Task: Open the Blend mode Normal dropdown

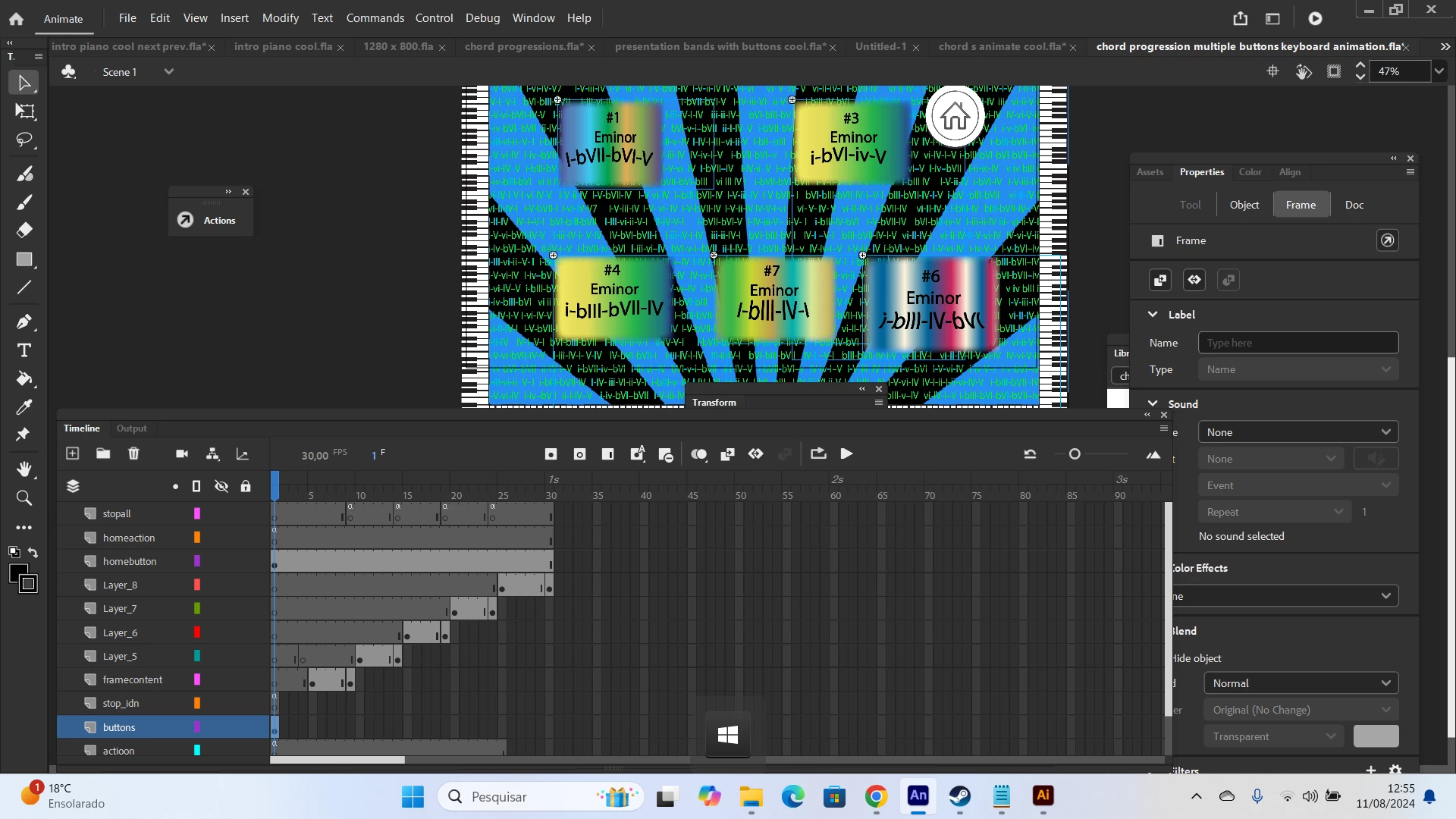Action: click(1300, 683)
